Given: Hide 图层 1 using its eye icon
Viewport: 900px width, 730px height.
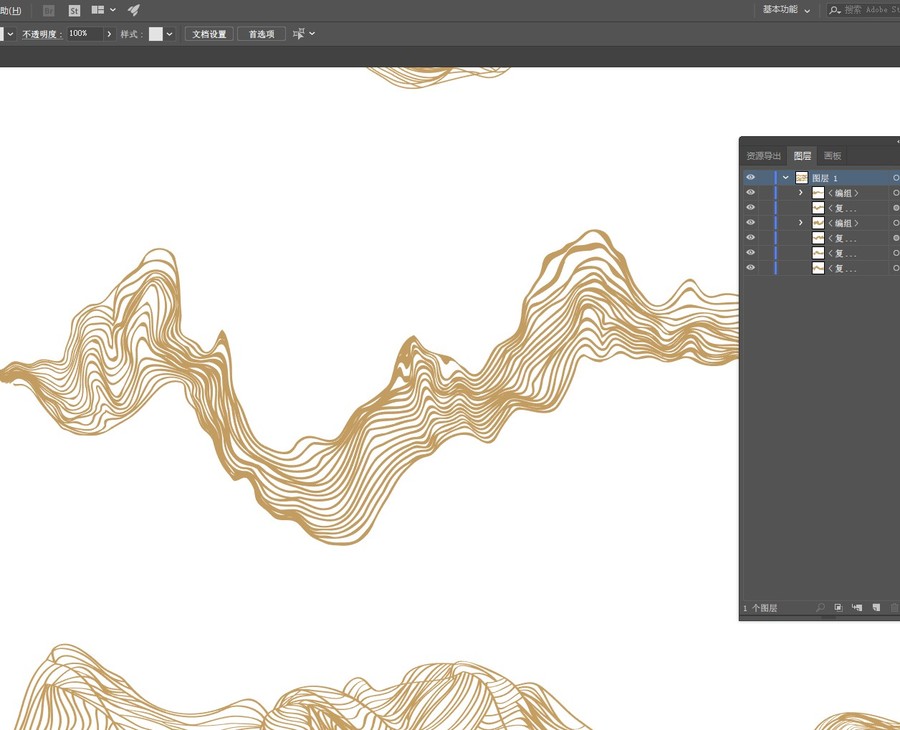Looking at the screenshot, I should pos(750,177).
